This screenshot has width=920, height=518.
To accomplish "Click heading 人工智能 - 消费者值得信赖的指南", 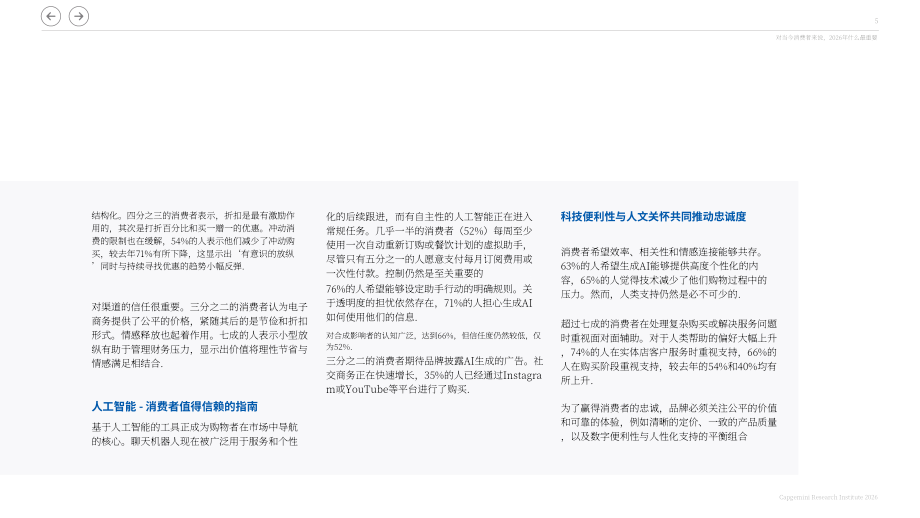I will [174, 407].
